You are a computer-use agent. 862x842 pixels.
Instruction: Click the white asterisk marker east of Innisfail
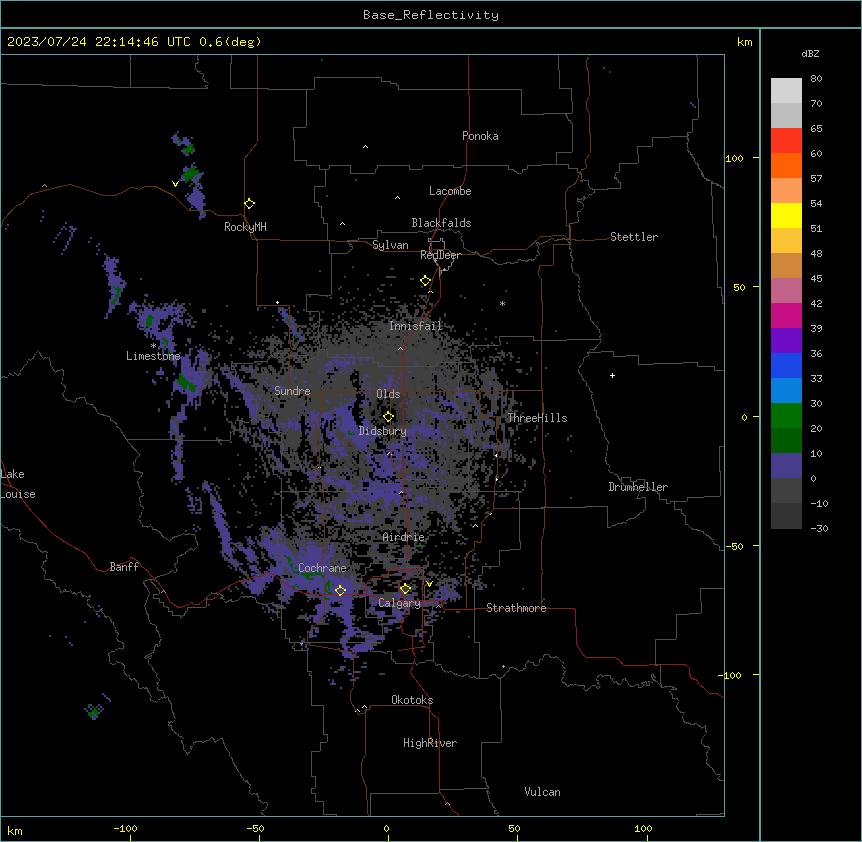(502, 303)
